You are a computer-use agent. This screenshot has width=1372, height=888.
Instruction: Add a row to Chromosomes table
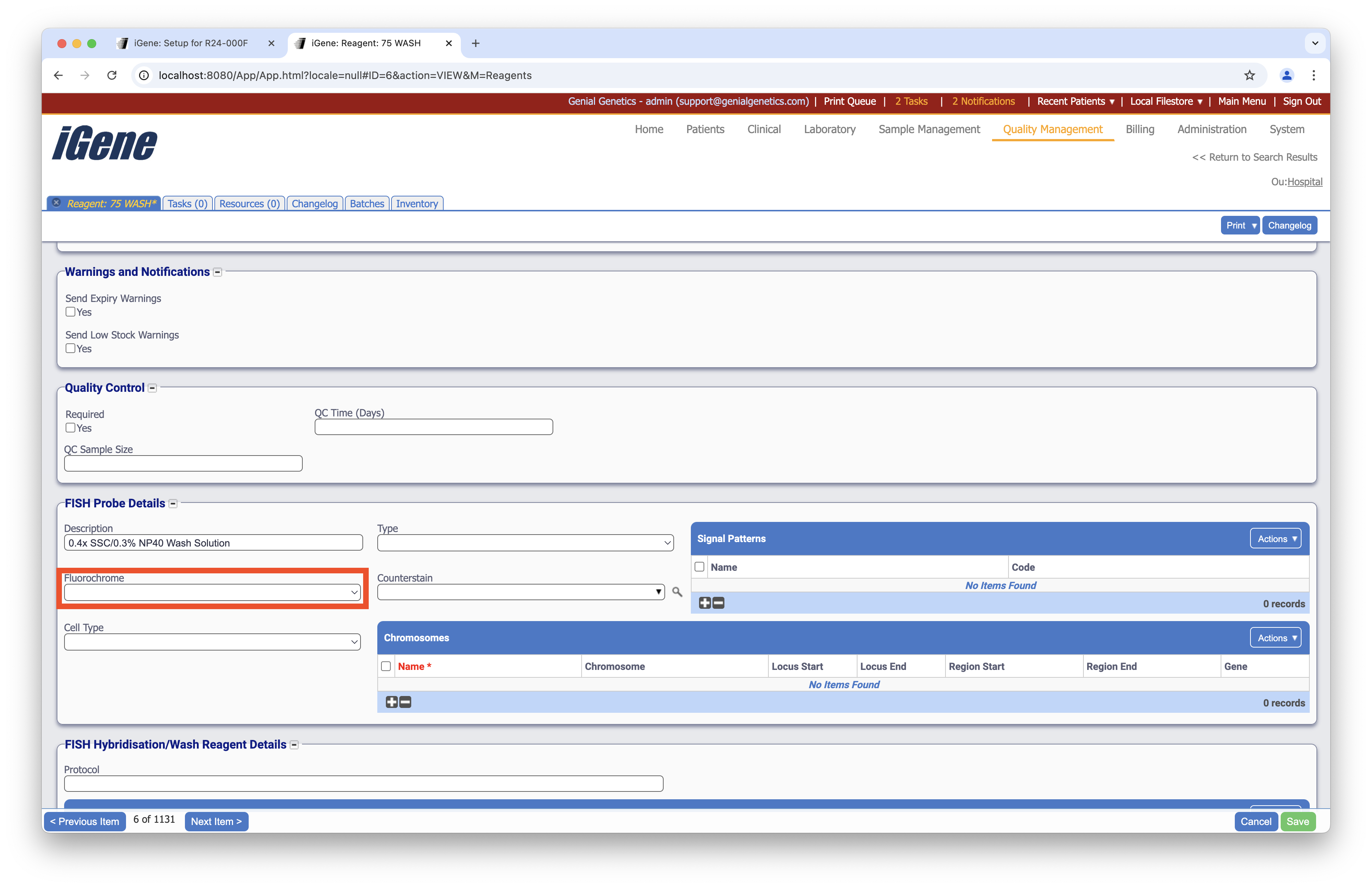coord(391,702)
